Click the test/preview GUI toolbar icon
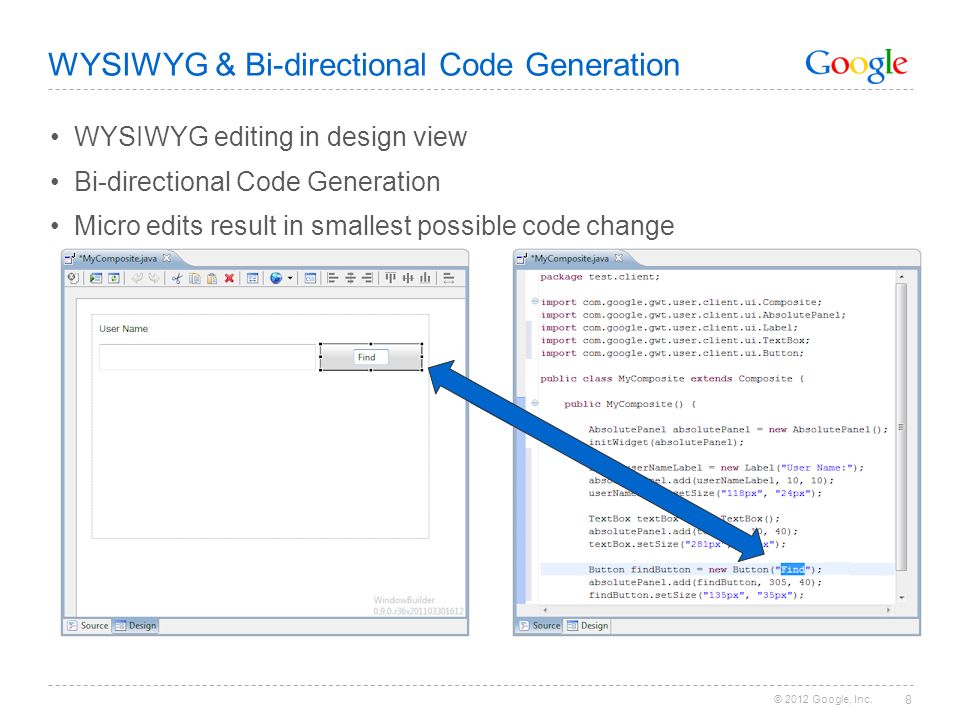The height and width of the screenshot is (720, 960). 96,279
